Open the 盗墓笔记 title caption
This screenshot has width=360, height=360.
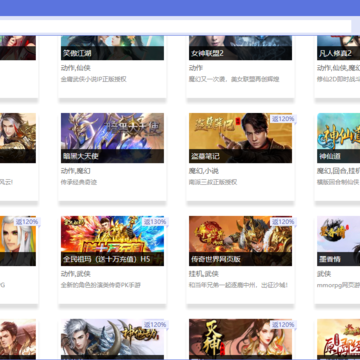click(x=205, y=156)
